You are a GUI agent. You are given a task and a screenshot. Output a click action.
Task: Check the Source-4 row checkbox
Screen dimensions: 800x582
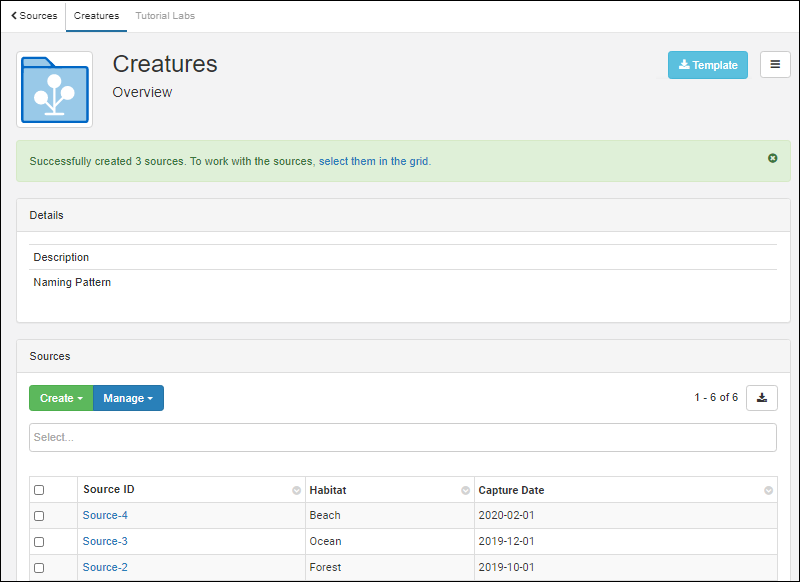39,516
